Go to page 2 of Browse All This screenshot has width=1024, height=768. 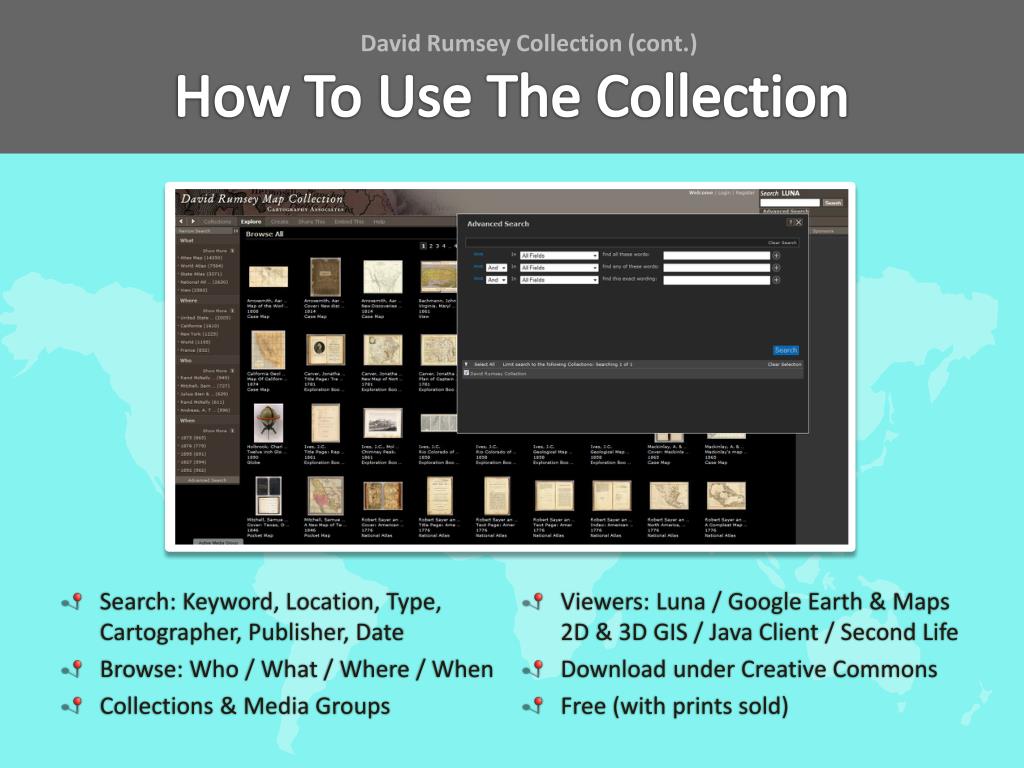[x=430, y=246]
